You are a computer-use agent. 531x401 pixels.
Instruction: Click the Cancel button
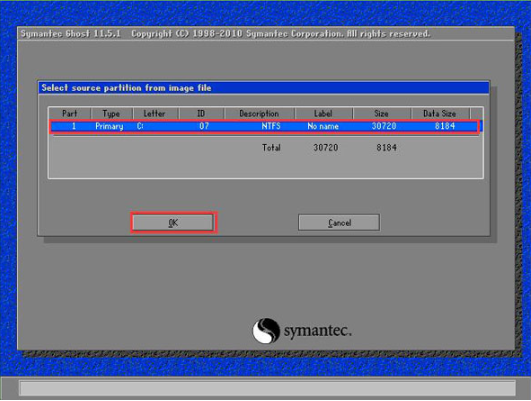pos(339,223)
